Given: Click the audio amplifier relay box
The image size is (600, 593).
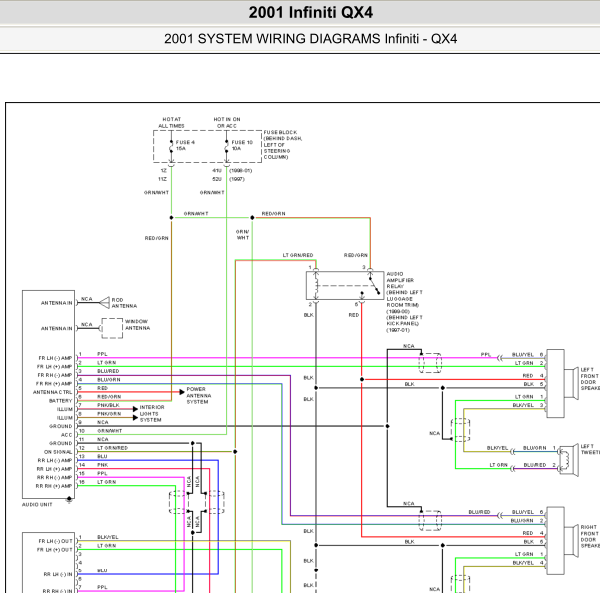Looking at the screenshot, I should [345, 285].
